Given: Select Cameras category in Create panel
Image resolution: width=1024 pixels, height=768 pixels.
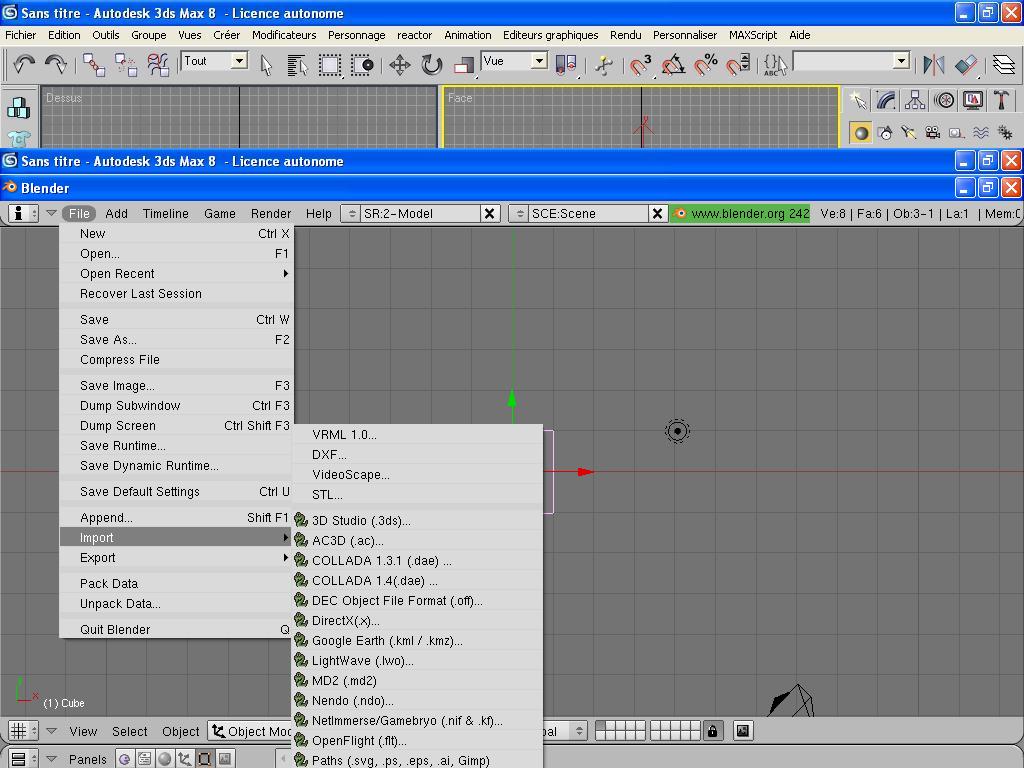Looking at the screenshot, I should [933, 133].
